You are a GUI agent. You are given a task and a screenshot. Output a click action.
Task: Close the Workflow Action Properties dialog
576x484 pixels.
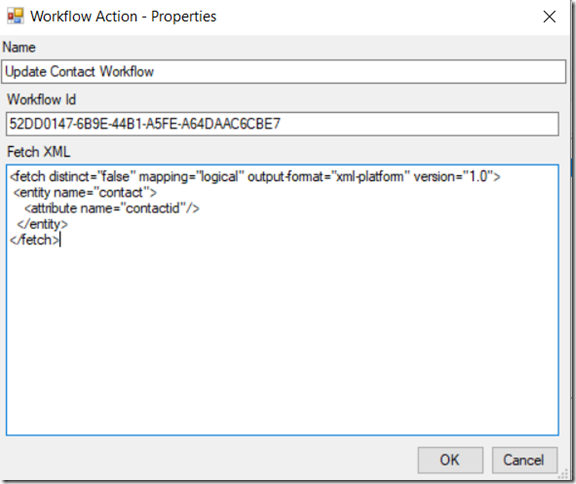pyautogui.click(x=549, y=17)
